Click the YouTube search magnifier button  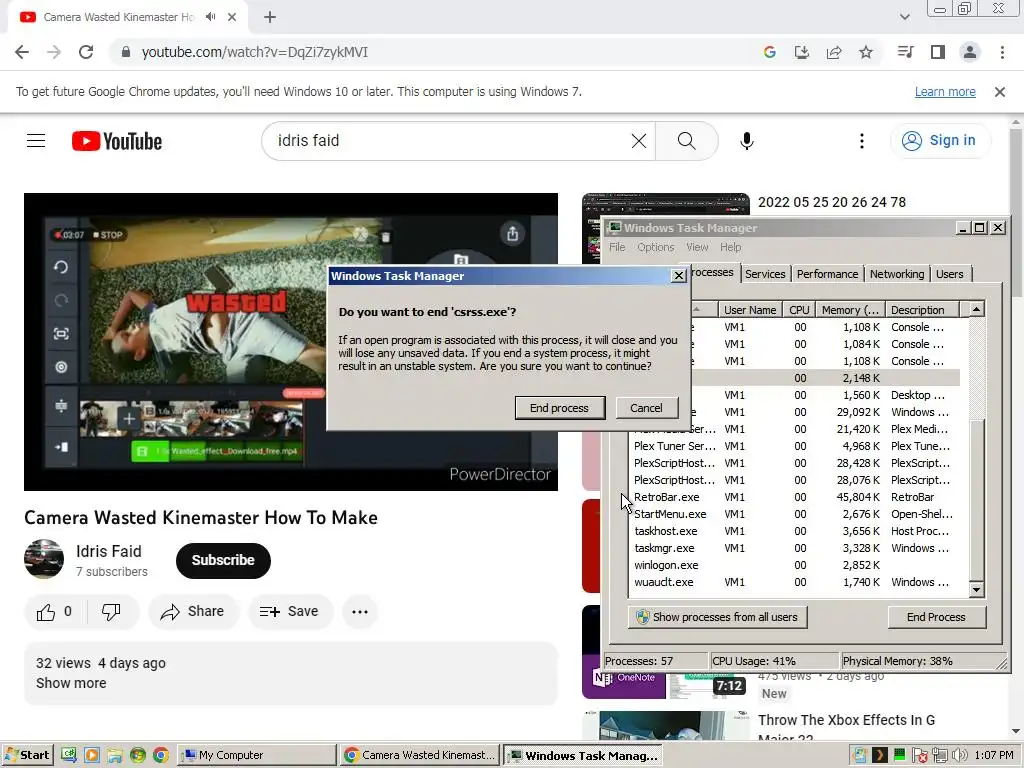(x=686, y=140)
